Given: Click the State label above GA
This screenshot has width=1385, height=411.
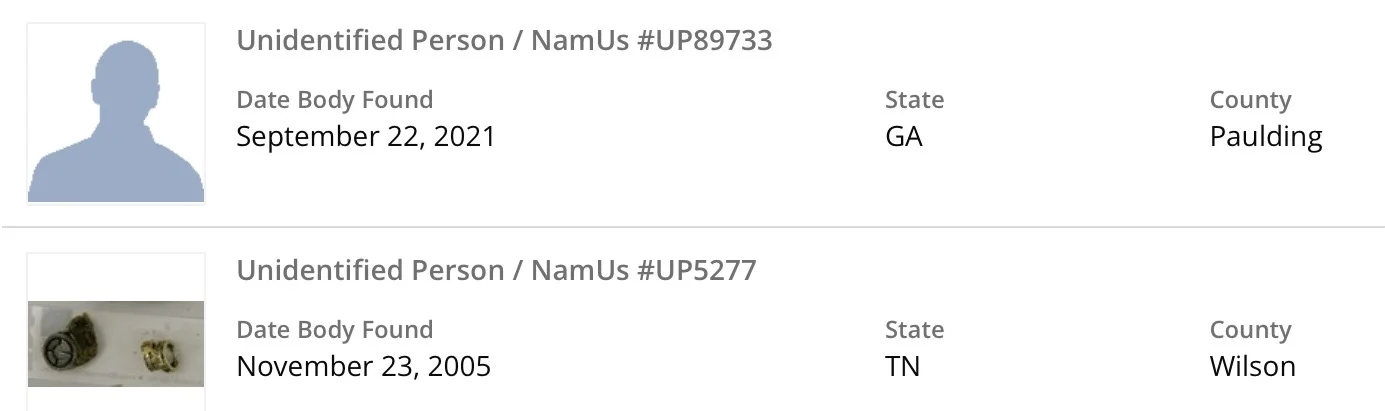Looking at the screenshot, I should 914,100.
